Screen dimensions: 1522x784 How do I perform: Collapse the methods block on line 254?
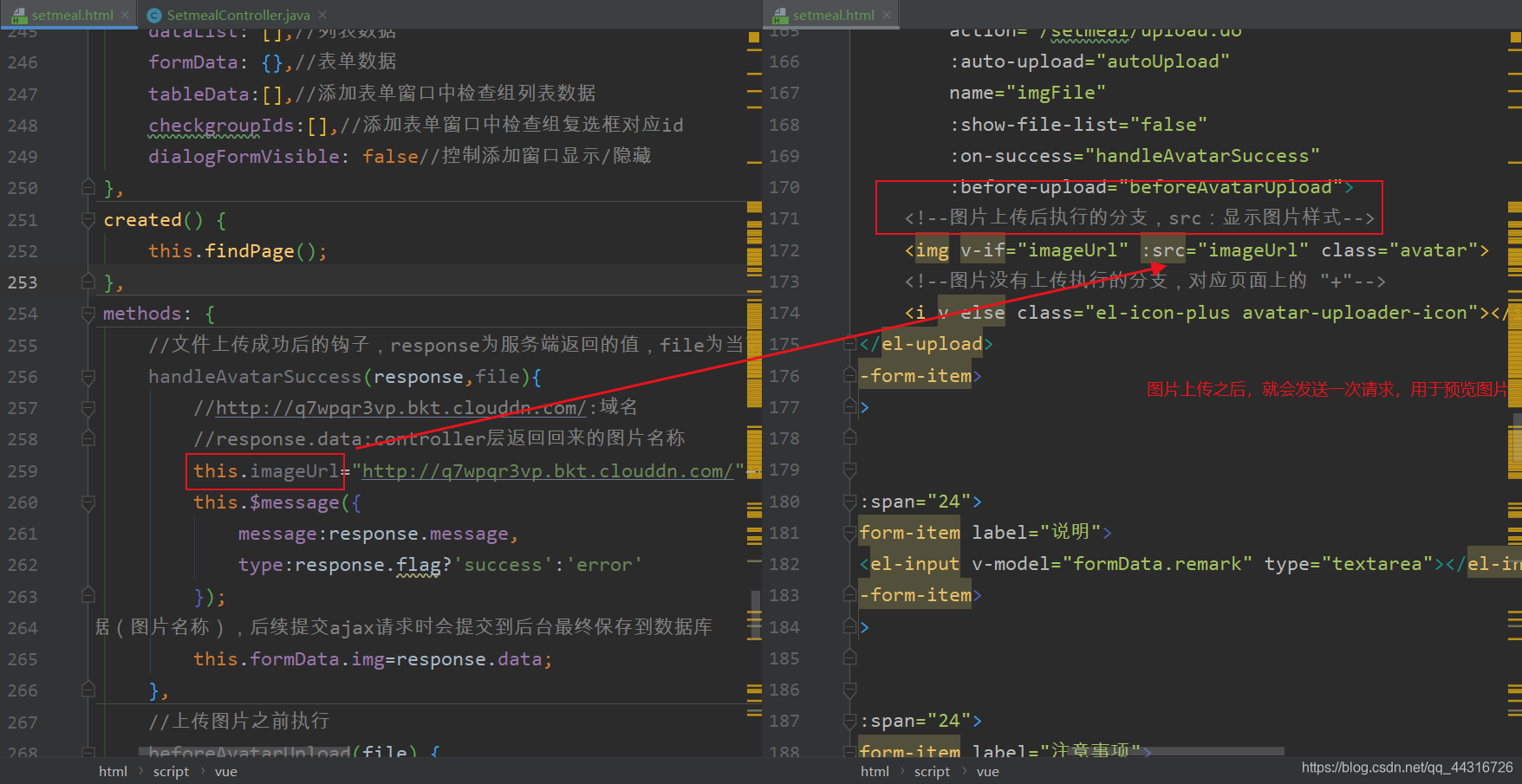pos(88,314)
